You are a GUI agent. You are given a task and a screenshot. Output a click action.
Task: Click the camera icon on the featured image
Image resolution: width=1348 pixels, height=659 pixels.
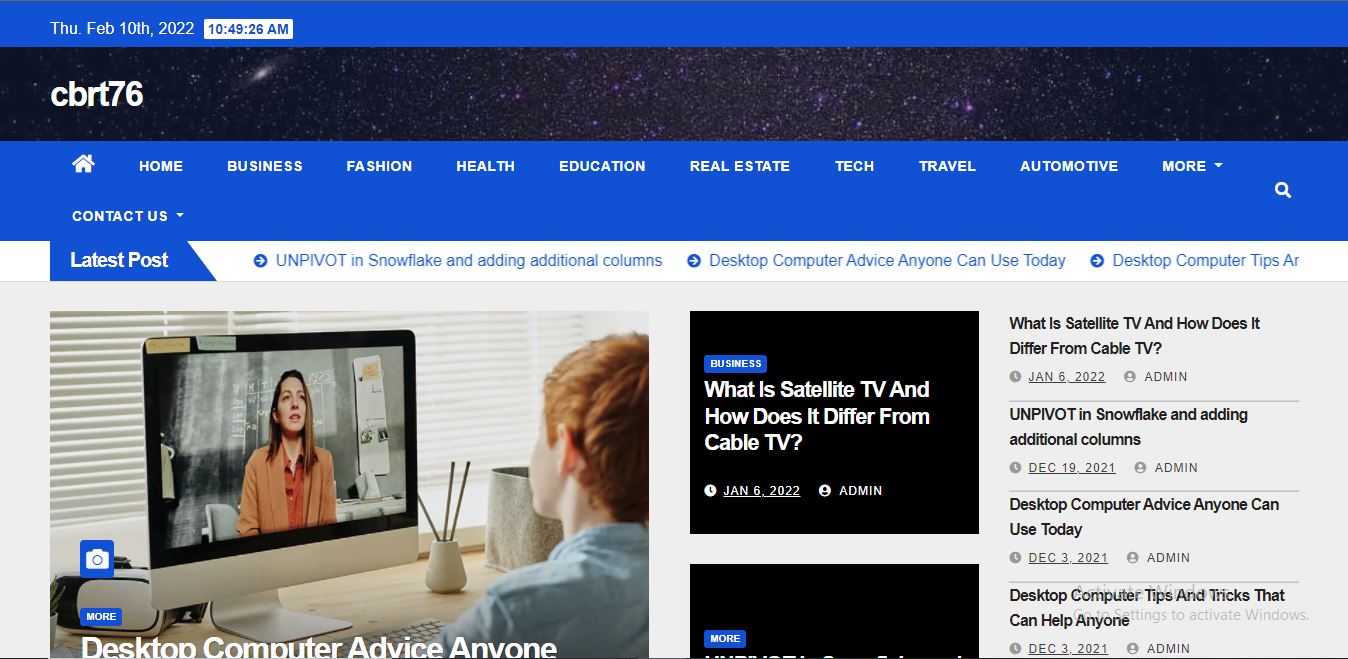click(x=97, y=559)
